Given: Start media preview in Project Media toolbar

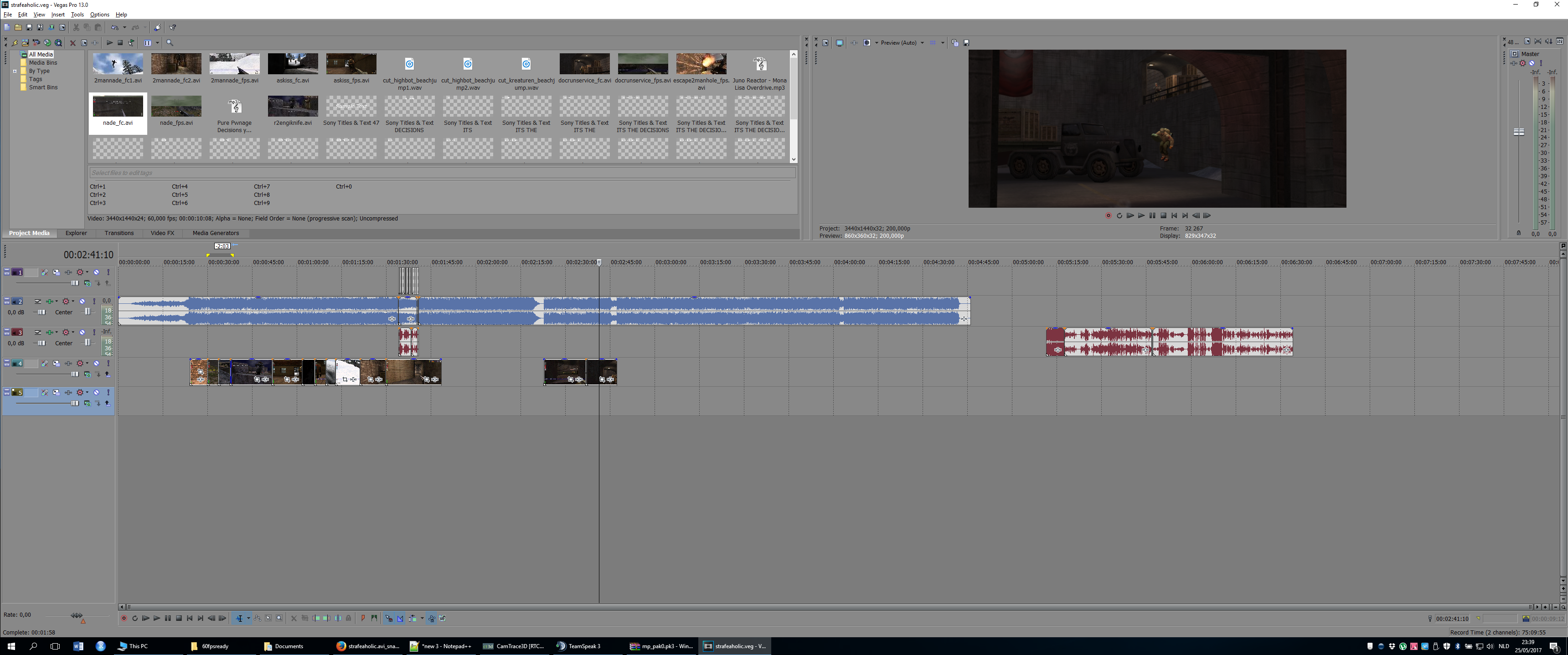Looking at the screenshot, I should click(109, 42).
